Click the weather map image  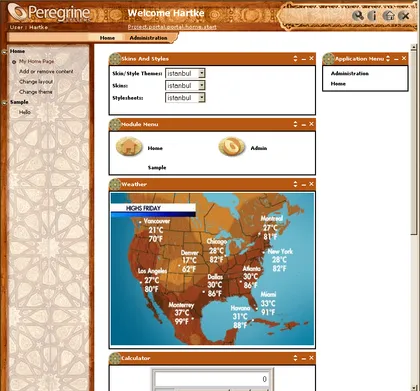point(212,269)
